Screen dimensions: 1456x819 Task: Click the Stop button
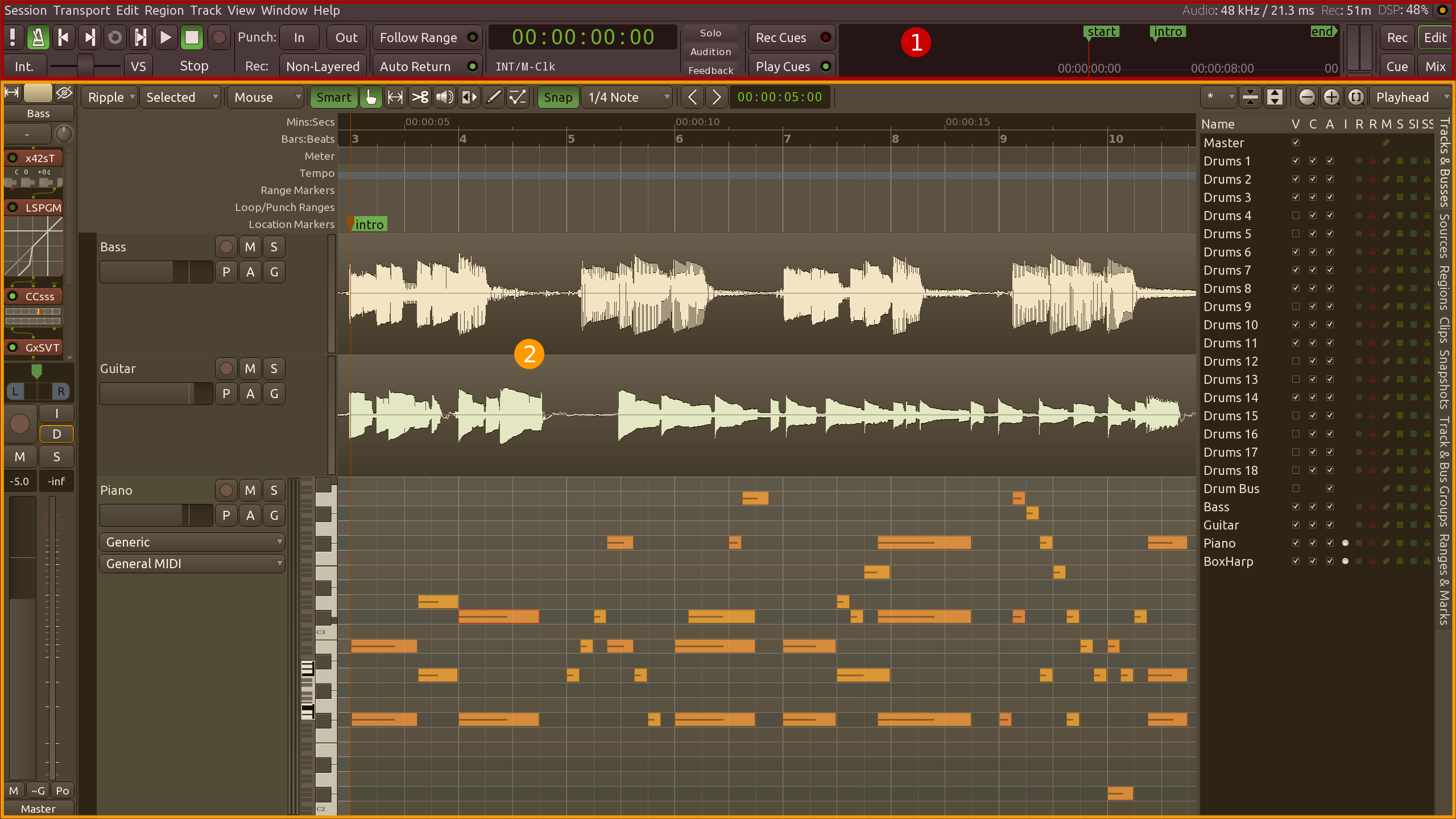click(x=191, y=38)
